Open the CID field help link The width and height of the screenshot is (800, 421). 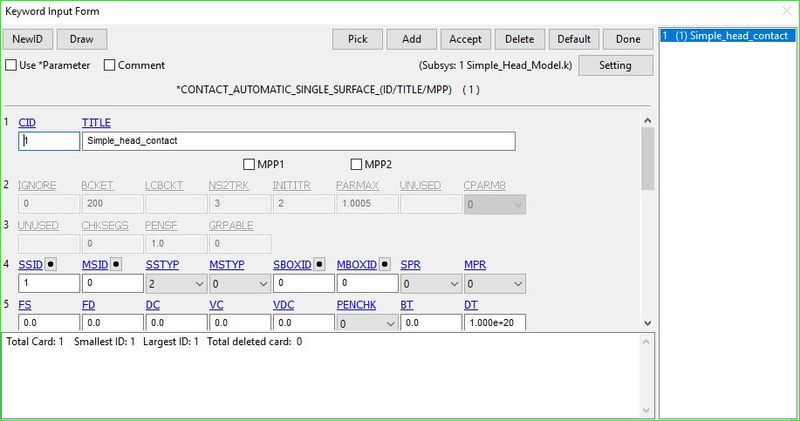point(27,122)
